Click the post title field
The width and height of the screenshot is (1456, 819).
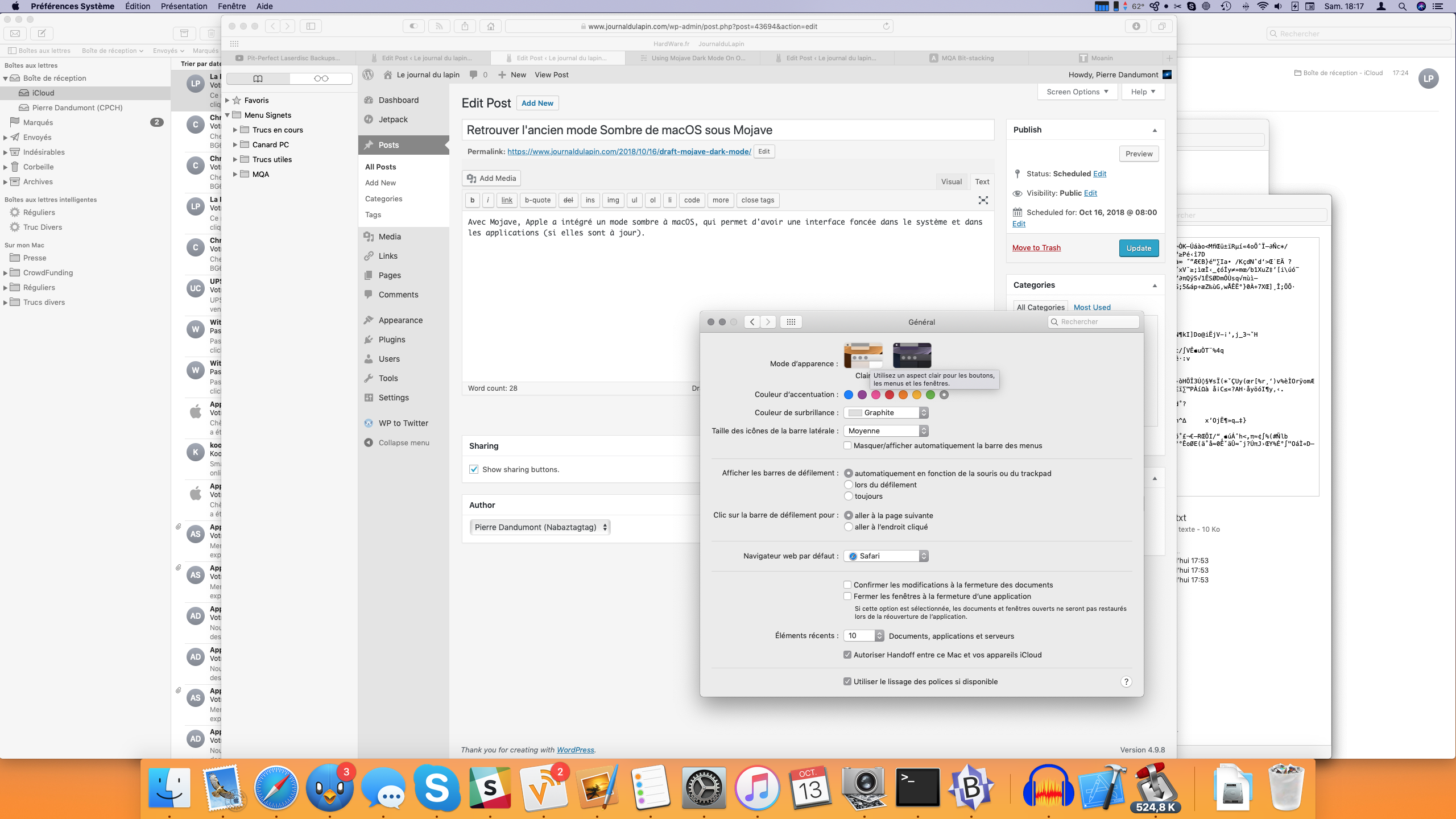pyautogui.click(x=728, y=130)
